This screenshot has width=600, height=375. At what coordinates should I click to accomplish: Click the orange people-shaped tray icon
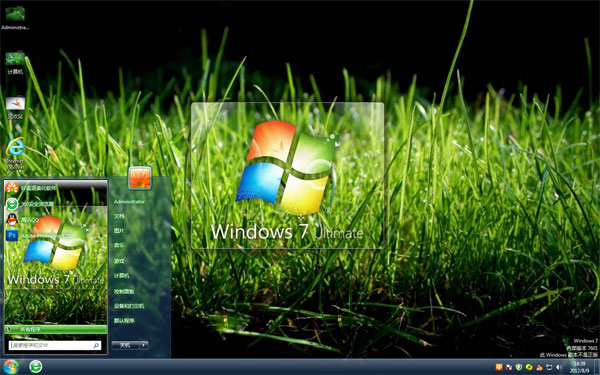click(x=539, y=367)
